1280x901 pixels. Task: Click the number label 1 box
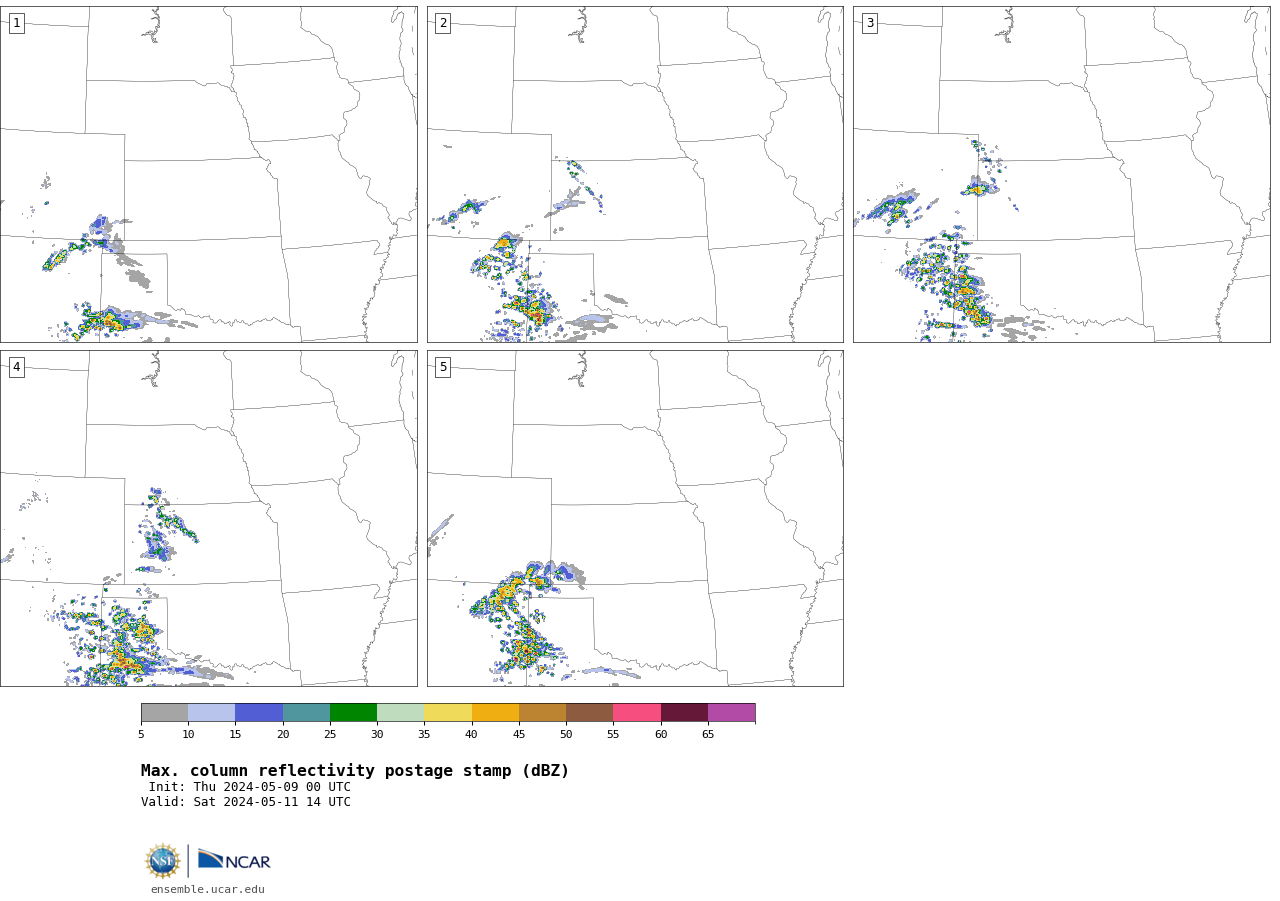coord(16,23)
